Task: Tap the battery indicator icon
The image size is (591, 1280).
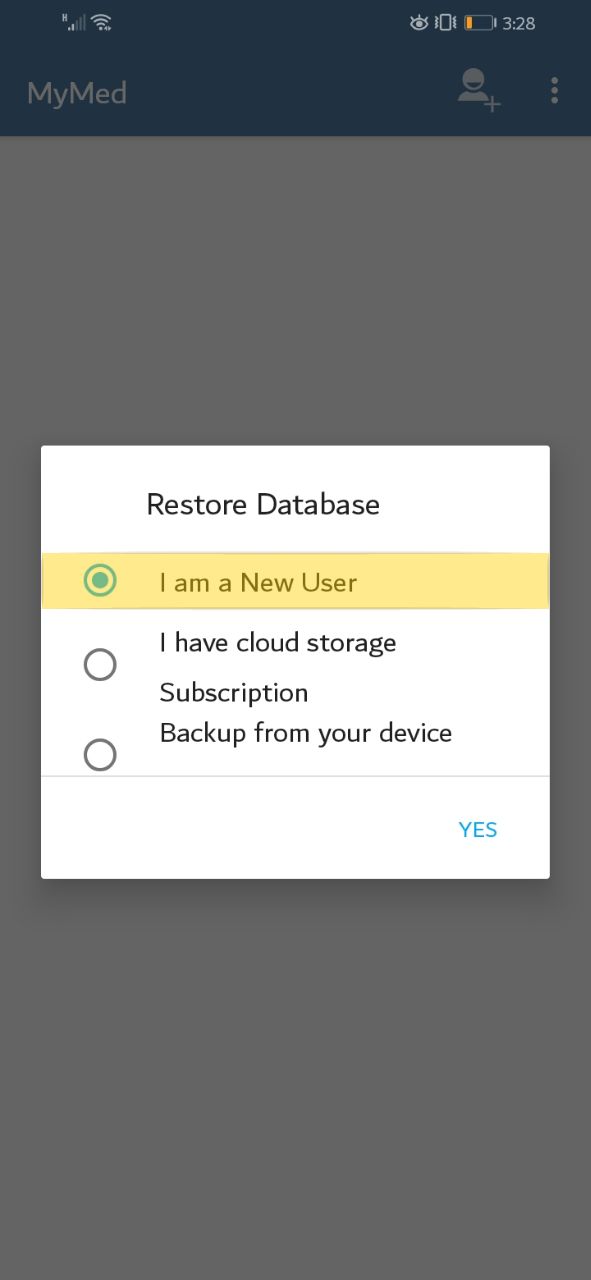Action: pos(480,22)
